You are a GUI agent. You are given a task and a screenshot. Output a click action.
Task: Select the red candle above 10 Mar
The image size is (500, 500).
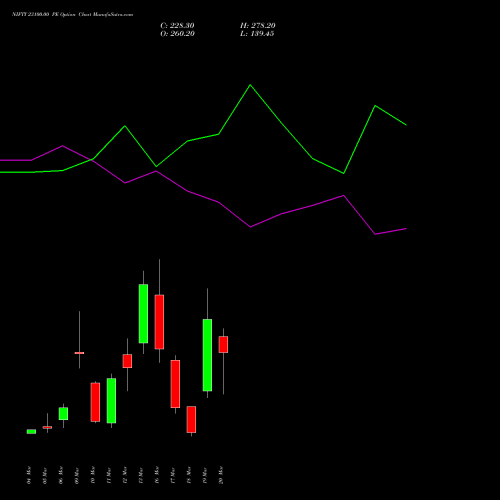[95, 402]
